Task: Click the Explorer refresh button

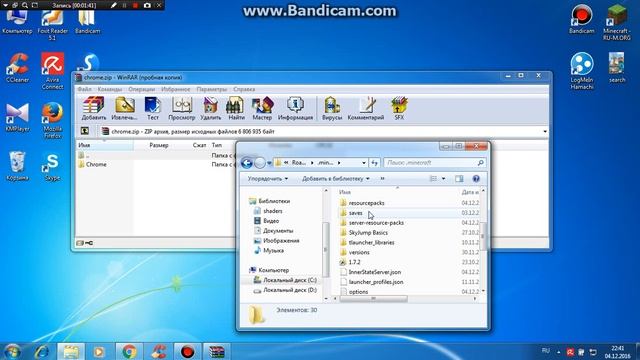Action: coord(375,163)
